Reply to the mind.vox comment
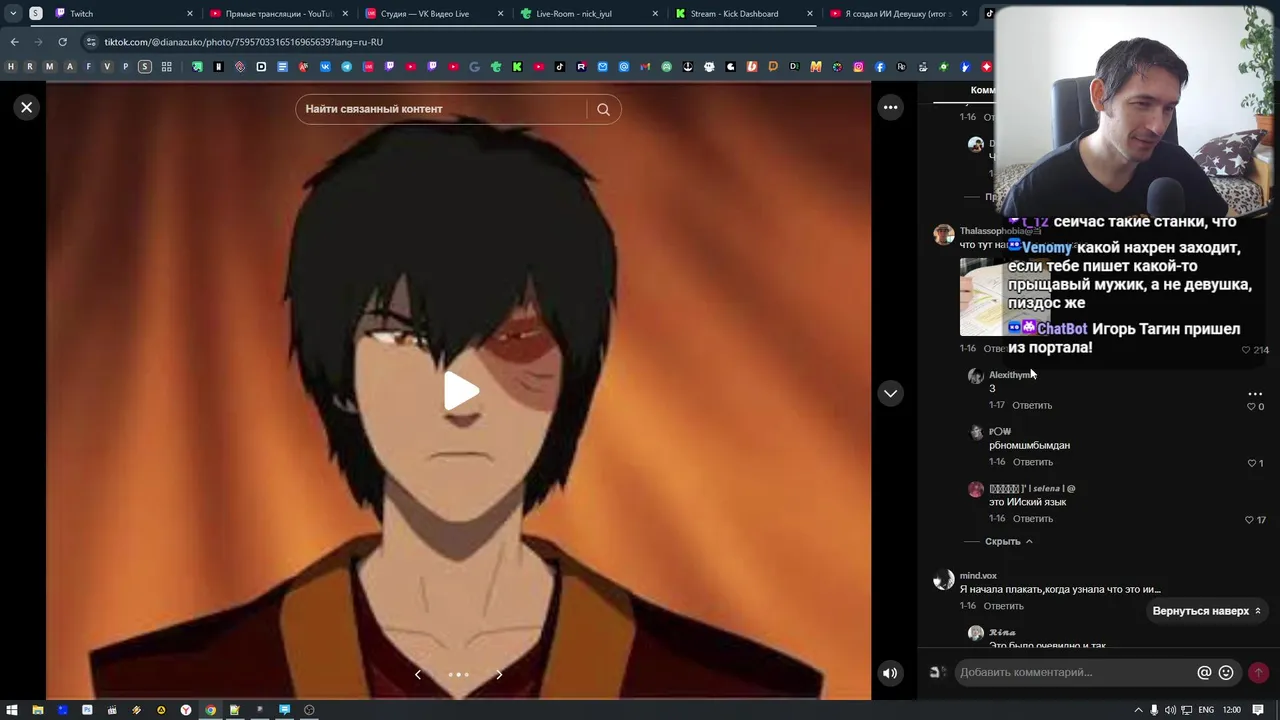The image size is (1280, 720). click(1004, 606)
